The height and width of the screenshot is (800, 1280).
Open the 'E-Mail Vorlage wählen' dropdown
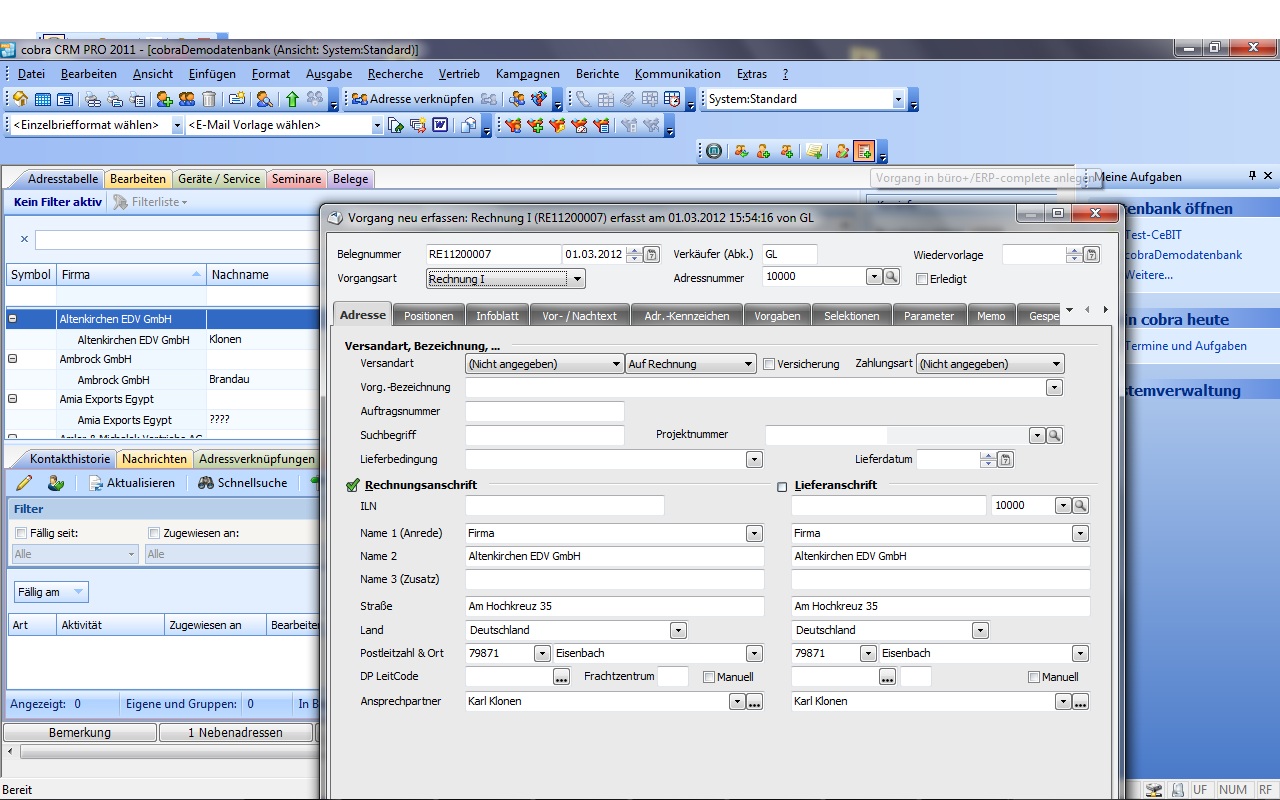(377, 126)
